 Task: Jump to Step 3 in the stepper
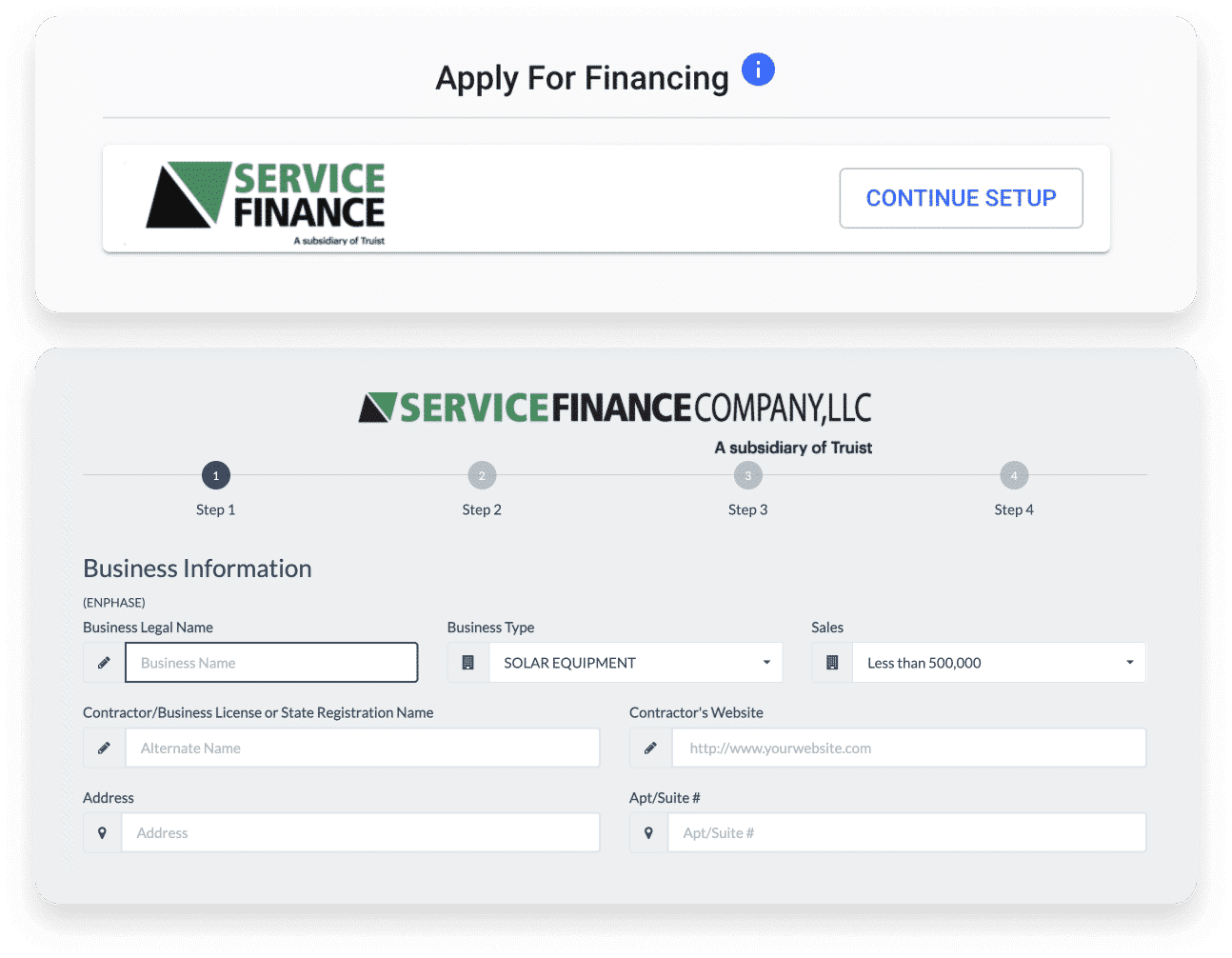click(748, 475)
